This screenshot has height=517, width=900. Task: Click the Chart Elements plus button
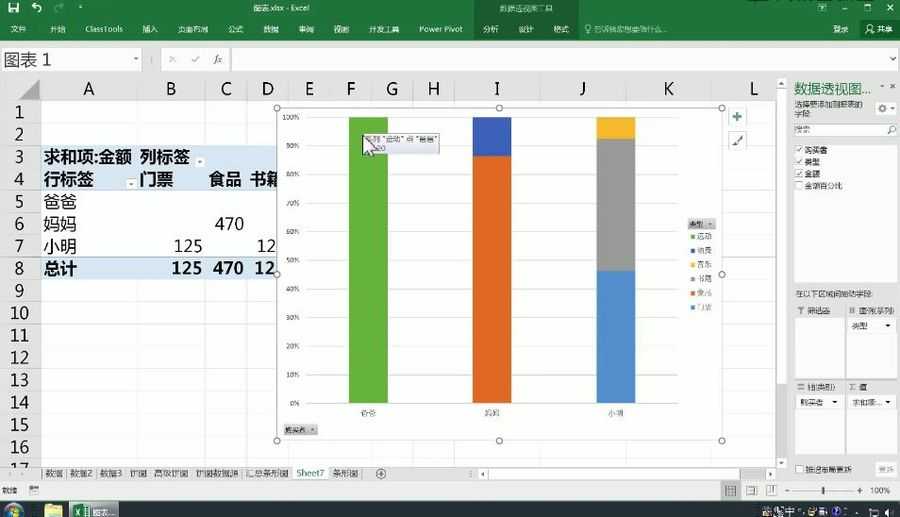(737, 116)
